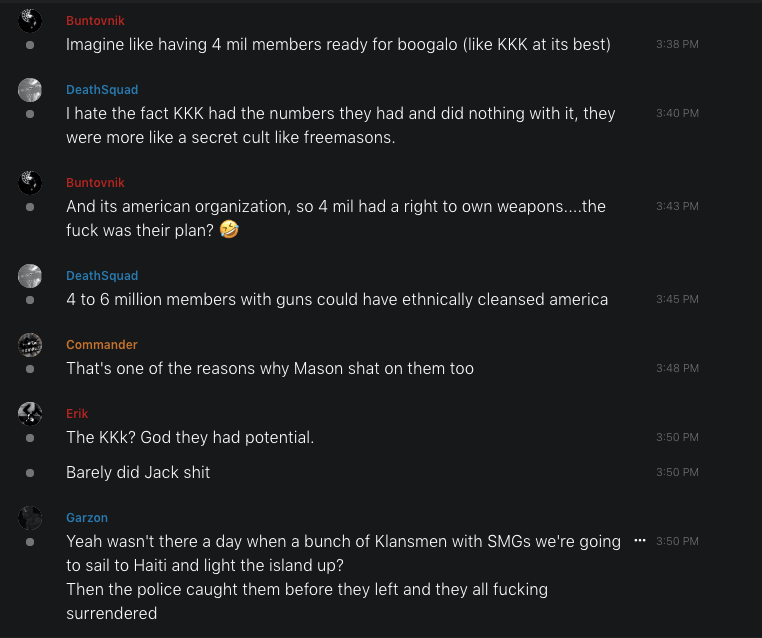
Task: Click the Garzon username
Action: (87, 518)
